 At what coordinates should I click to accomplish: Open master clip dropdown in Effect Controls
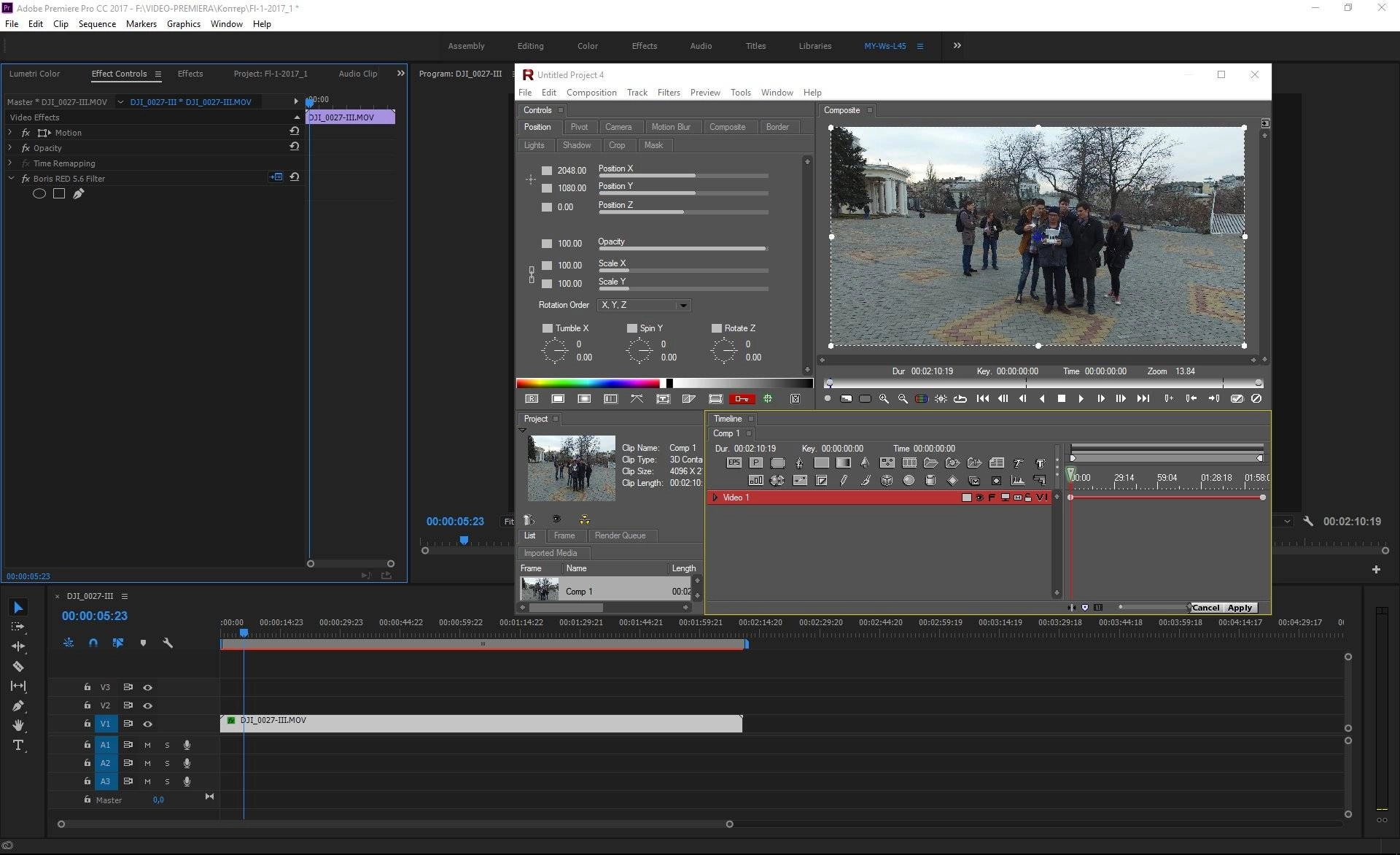pyautogui.click(x=120, y=102)
